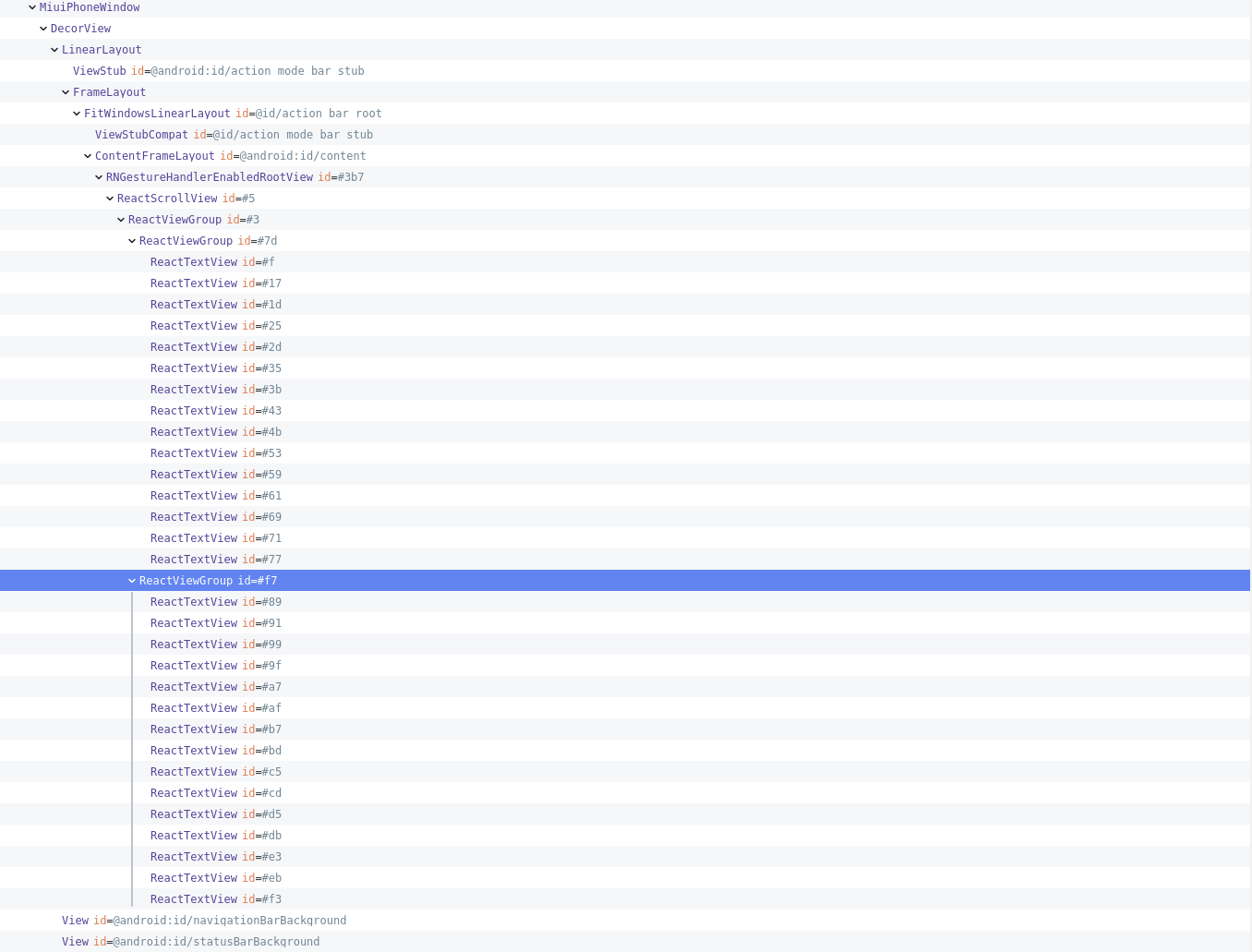Viewport: 1252px width, 952px height.
Task: Collapse ReactViewGroup id=#3 chevron
Action: [x=121, y=220]
